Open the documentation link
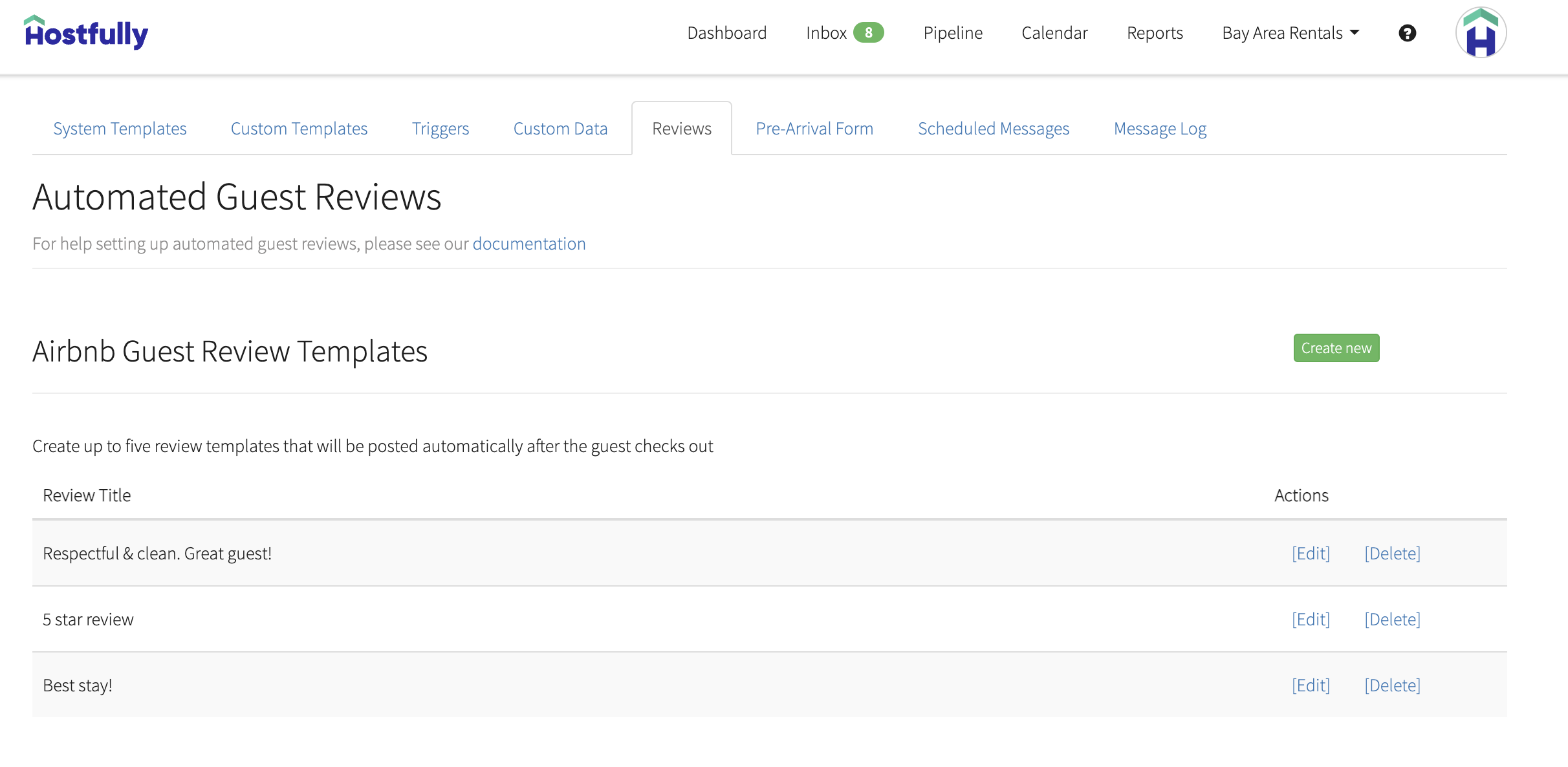Screen dimensions: 1568x767 pos(529,244)
